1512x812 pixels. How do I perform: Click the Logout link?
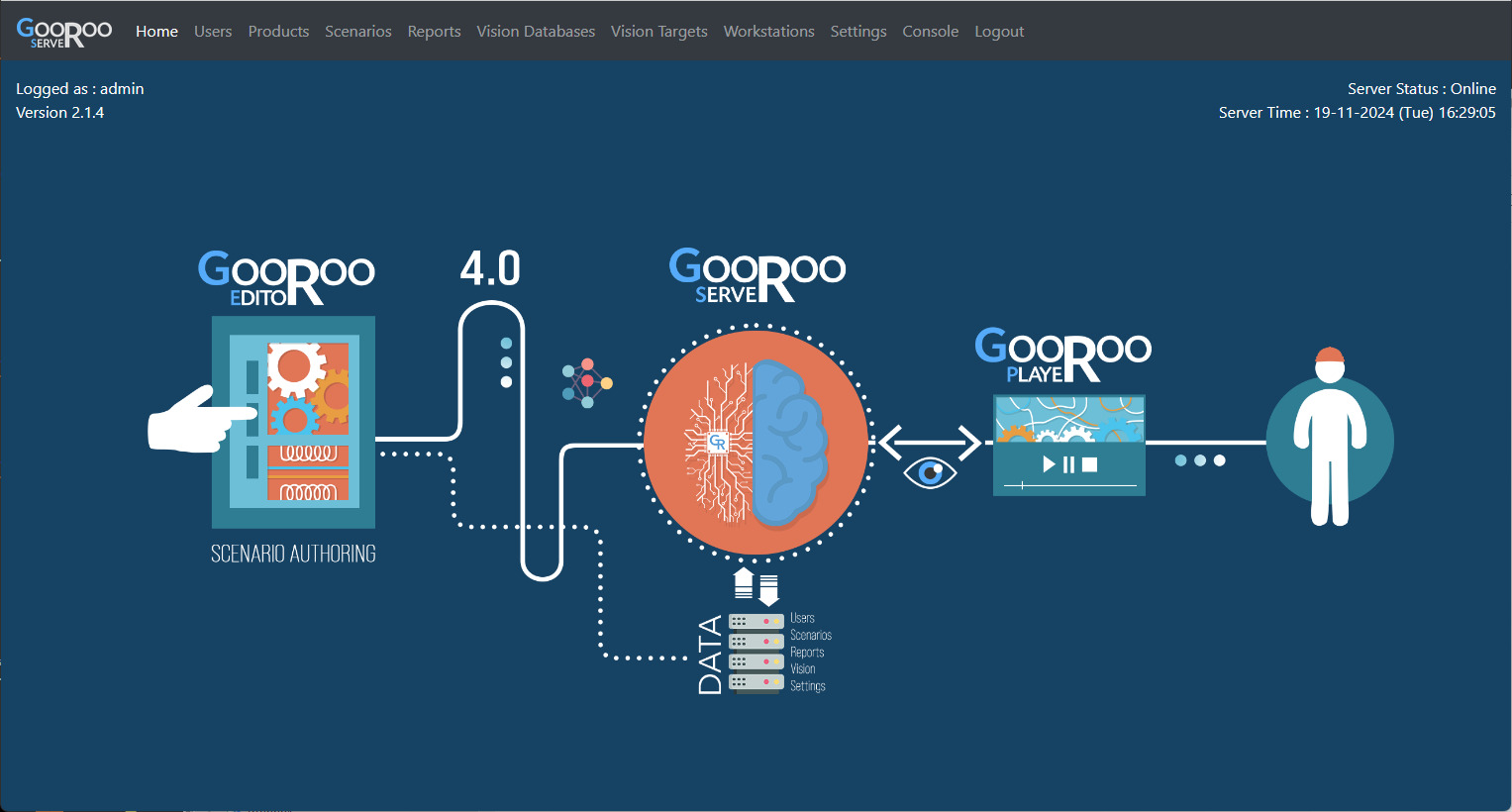[x=999, y=32]
